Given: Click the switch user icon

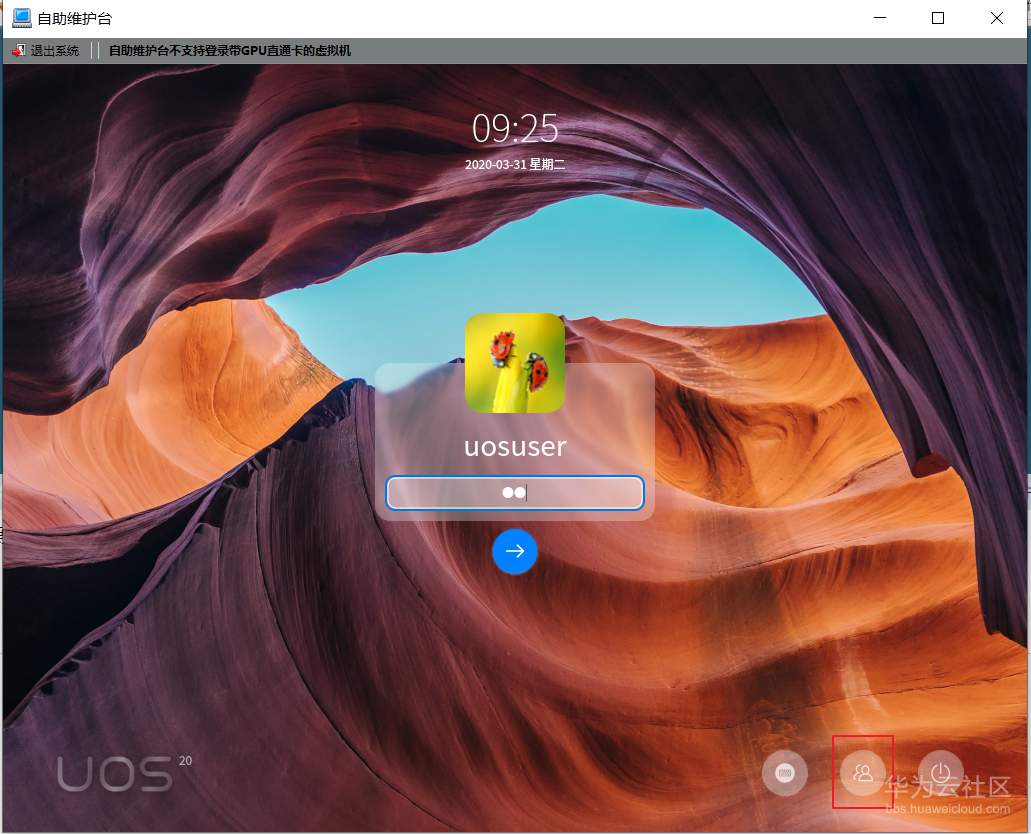Looking at the screenshot, I should click(x=863, y=773).
